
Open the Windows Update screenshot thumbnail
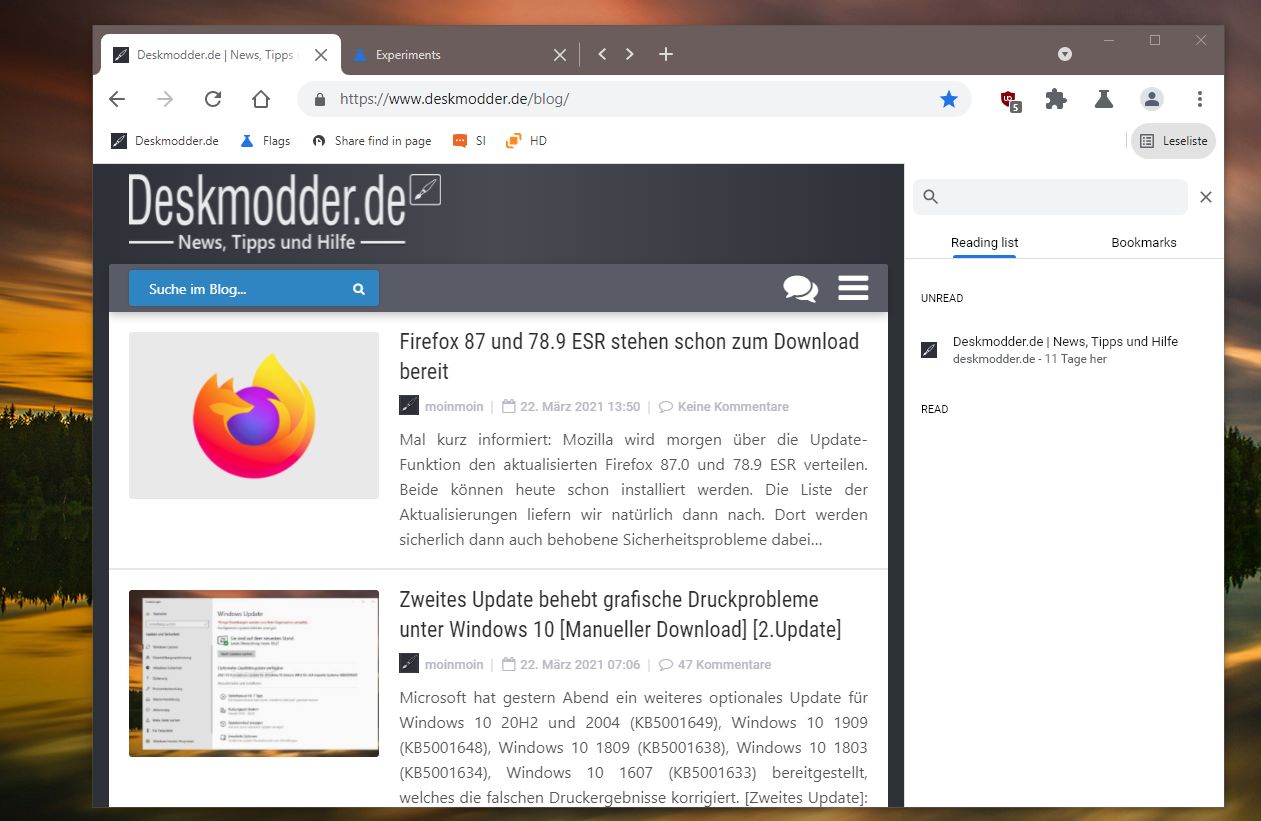254,673
